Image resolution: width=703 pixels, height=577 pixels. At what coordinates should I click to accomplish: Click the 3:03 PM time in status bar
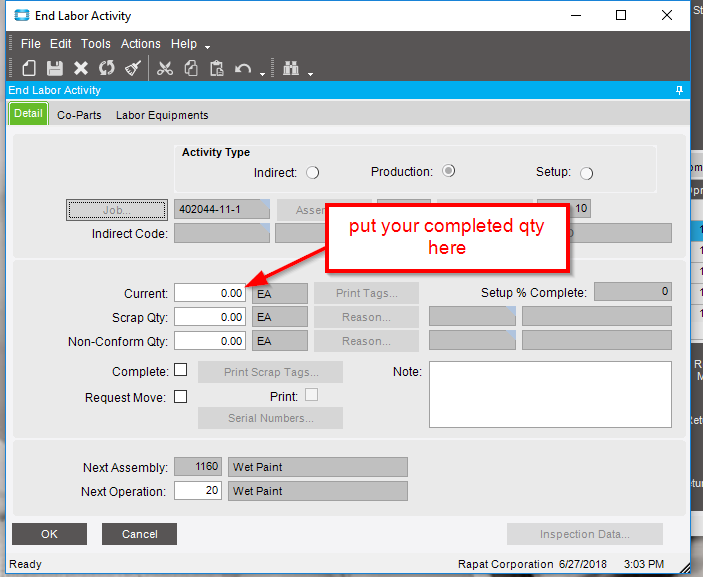644,564
